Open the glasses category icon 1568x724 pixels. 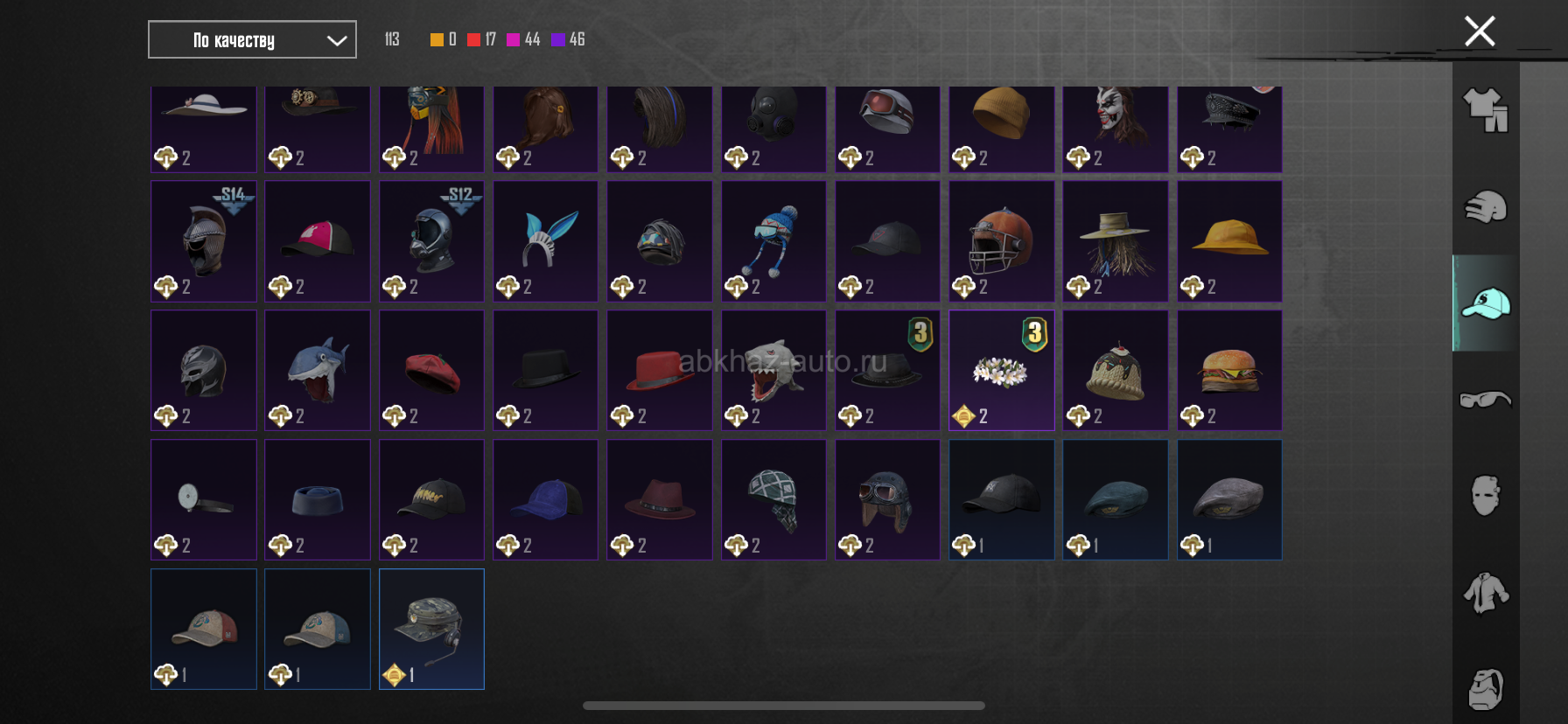tap(1486, 400)
